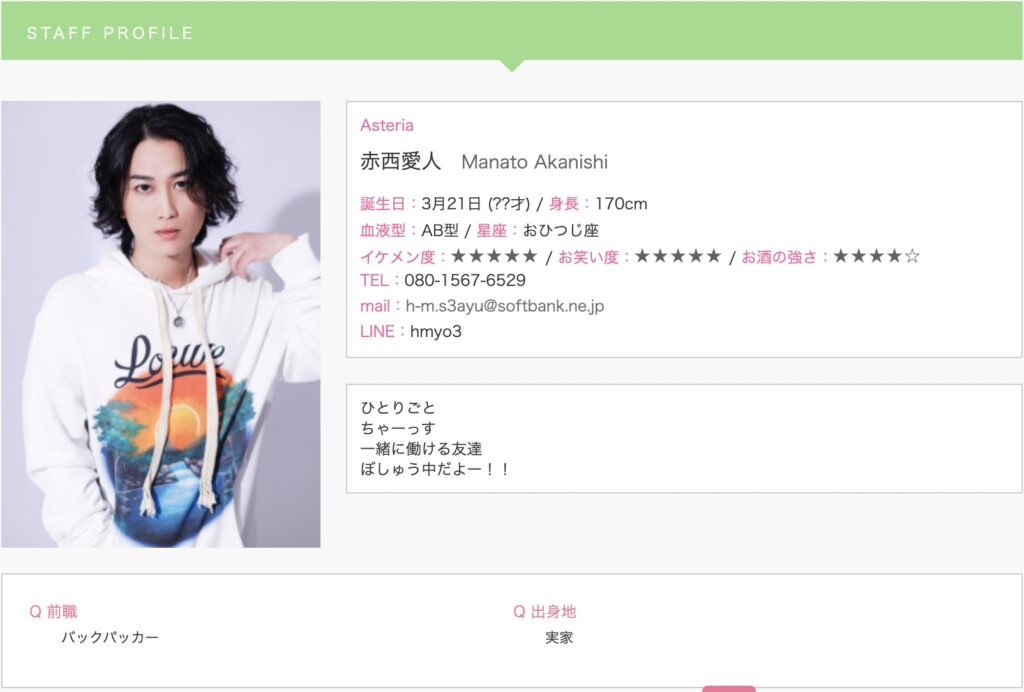Select the LINE ID hmyo3
1024x692 pixels.
(x=436, y=332)
